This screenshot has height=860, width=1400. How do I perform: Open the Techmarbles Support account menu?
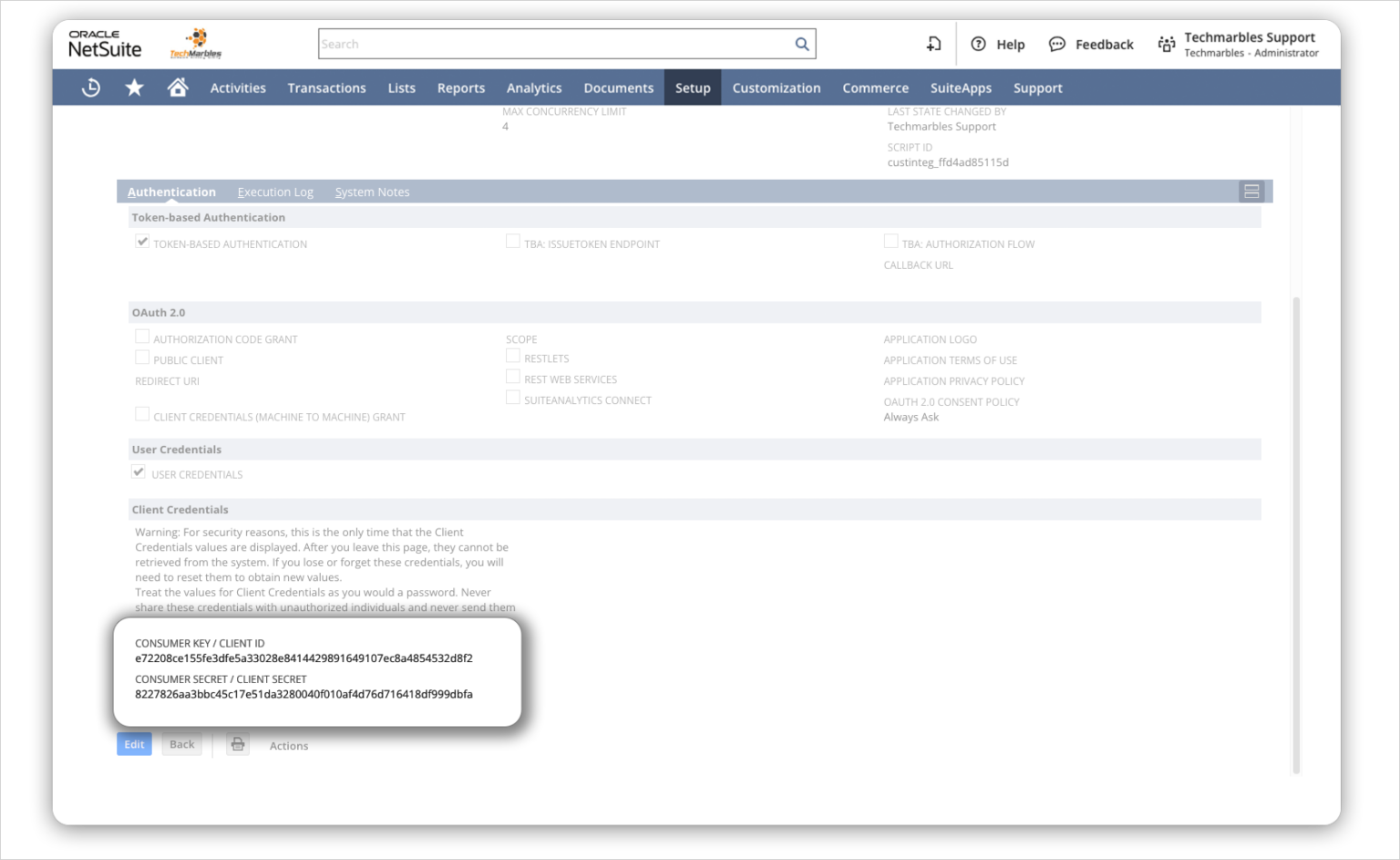click(1251, 44)
